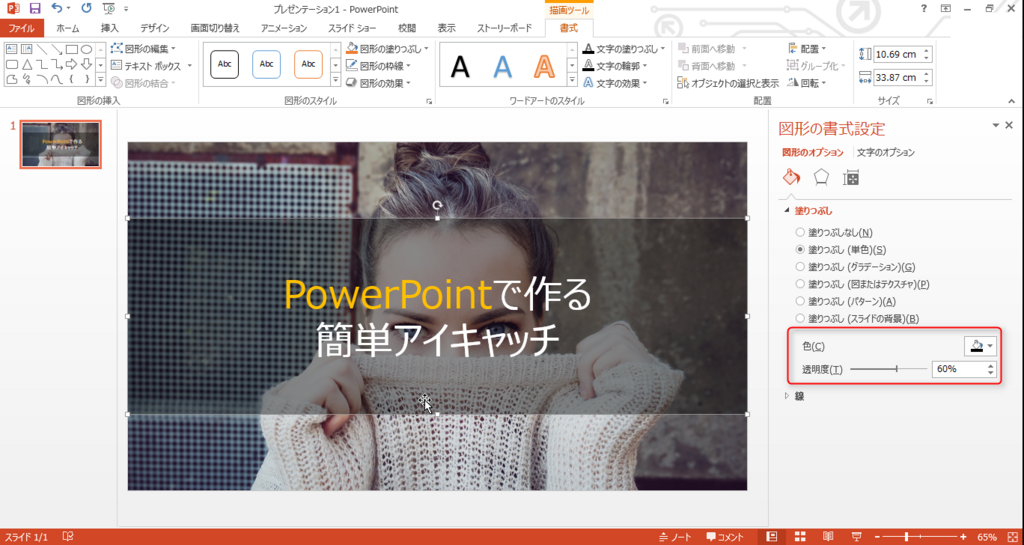This screenshot has height=545, width=1024.
Task: Select 塗りつぶし (グラデーション) radio option
Action: pos(800,267)
